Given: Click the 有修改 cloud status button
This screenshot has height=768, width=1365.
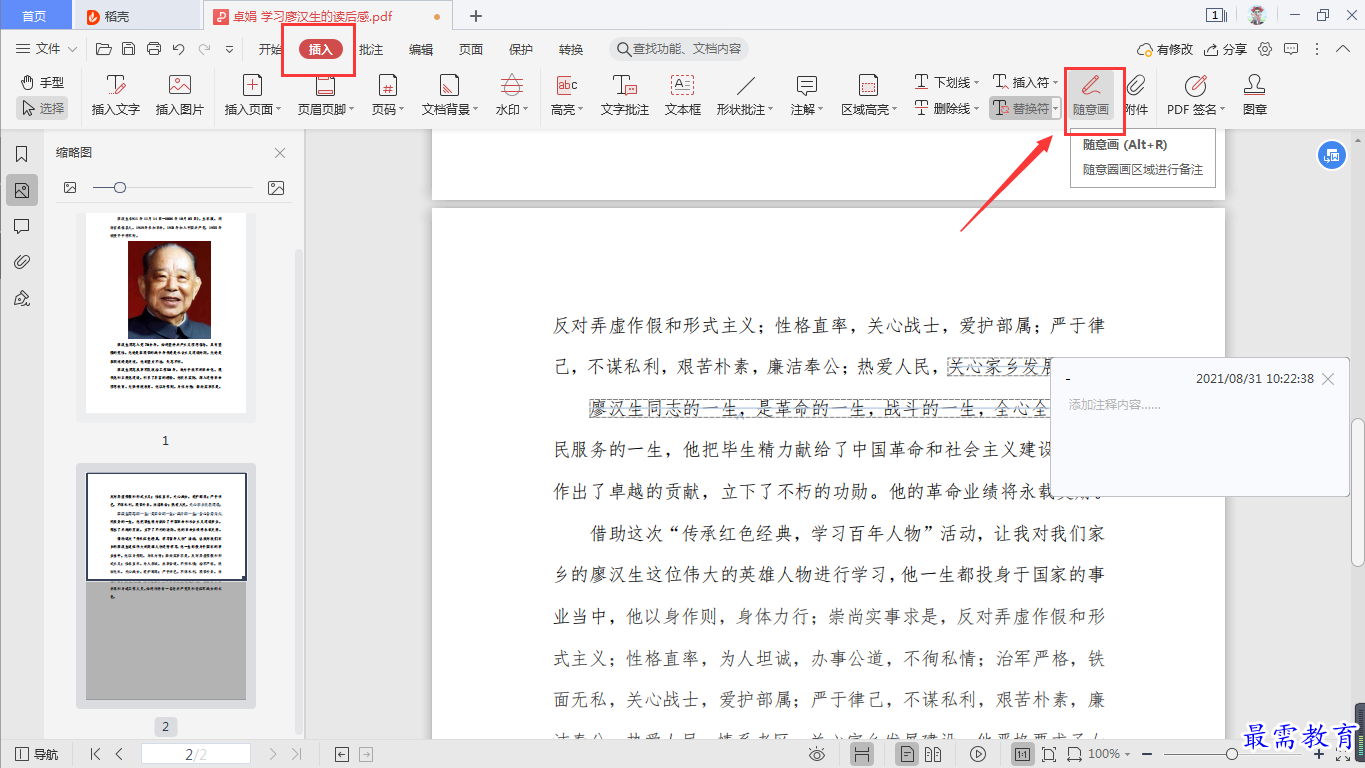Looking at the screenshot, I should 1165,49.
